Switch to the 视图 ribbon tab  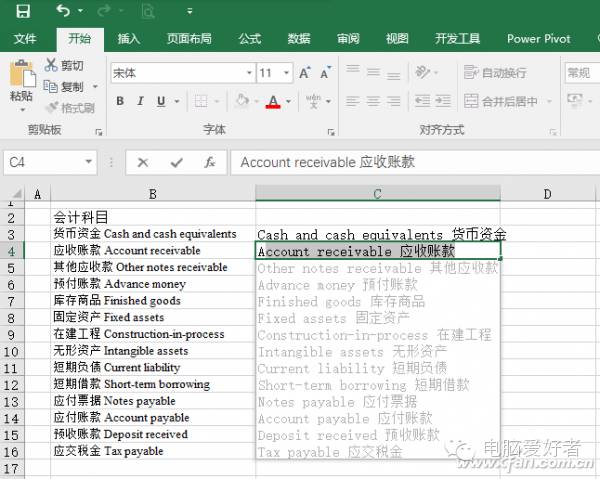pos(397,39)
